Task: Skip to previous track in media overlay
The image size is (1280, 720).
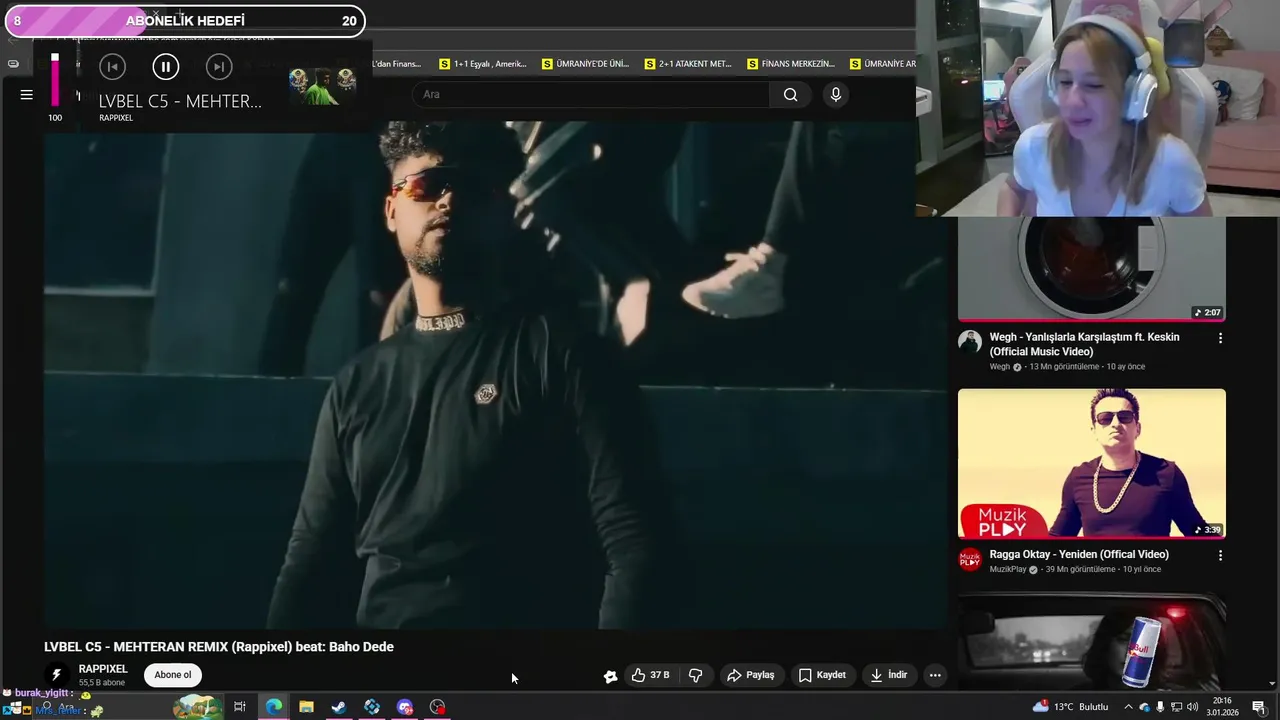Action: (x=112, y=67)
